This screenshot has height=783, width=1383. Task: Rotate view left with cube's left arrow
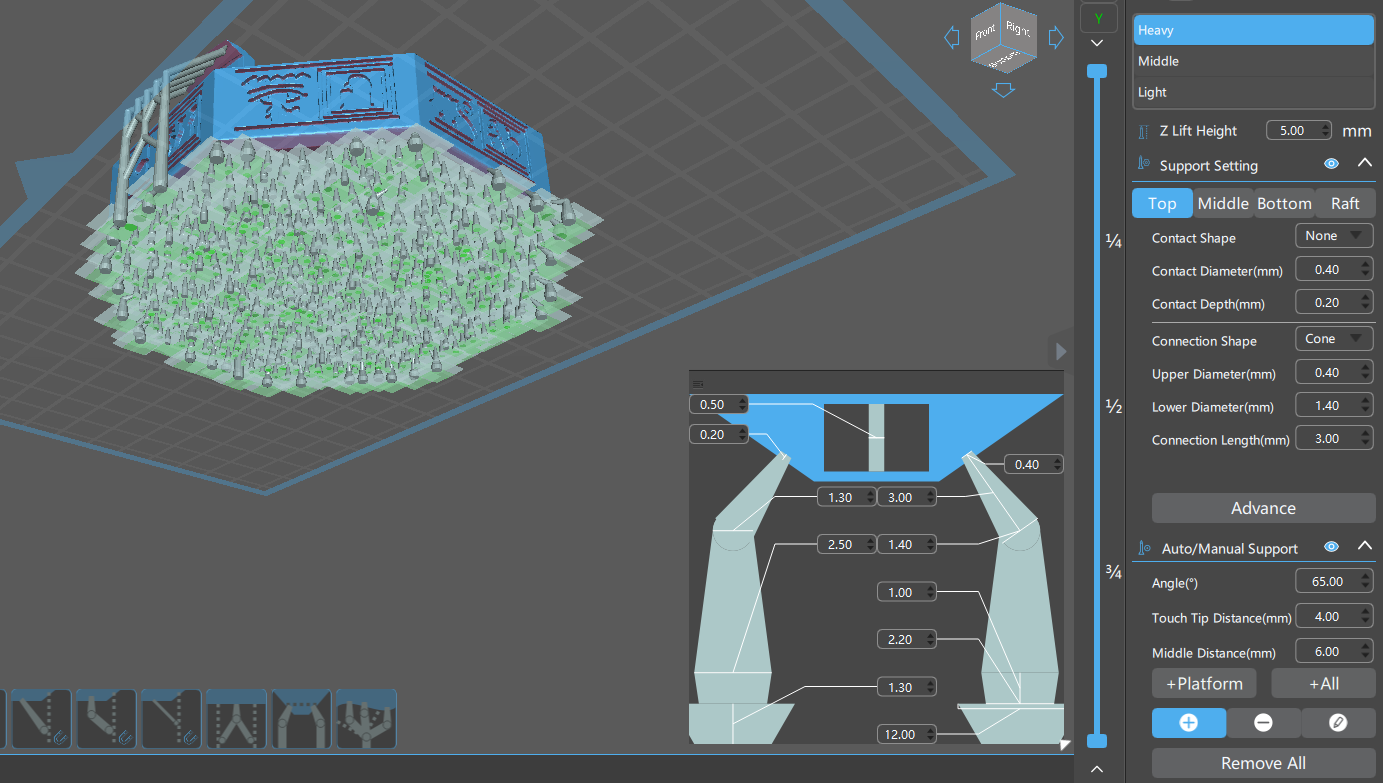pos(952,38)
